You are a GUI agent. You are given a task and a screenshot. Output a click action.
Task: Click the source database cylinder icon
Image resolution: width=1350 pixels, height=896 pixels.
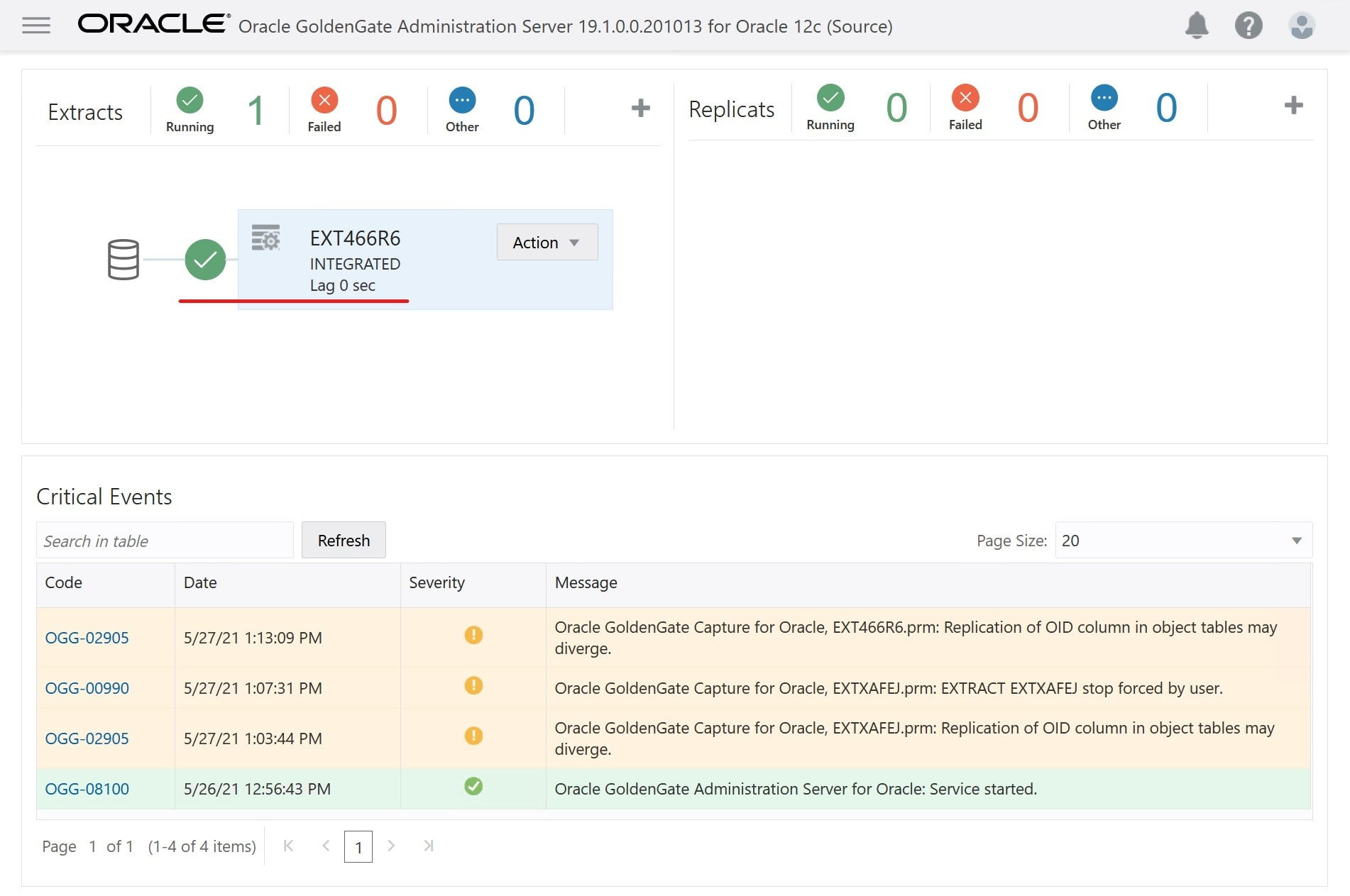124,260
